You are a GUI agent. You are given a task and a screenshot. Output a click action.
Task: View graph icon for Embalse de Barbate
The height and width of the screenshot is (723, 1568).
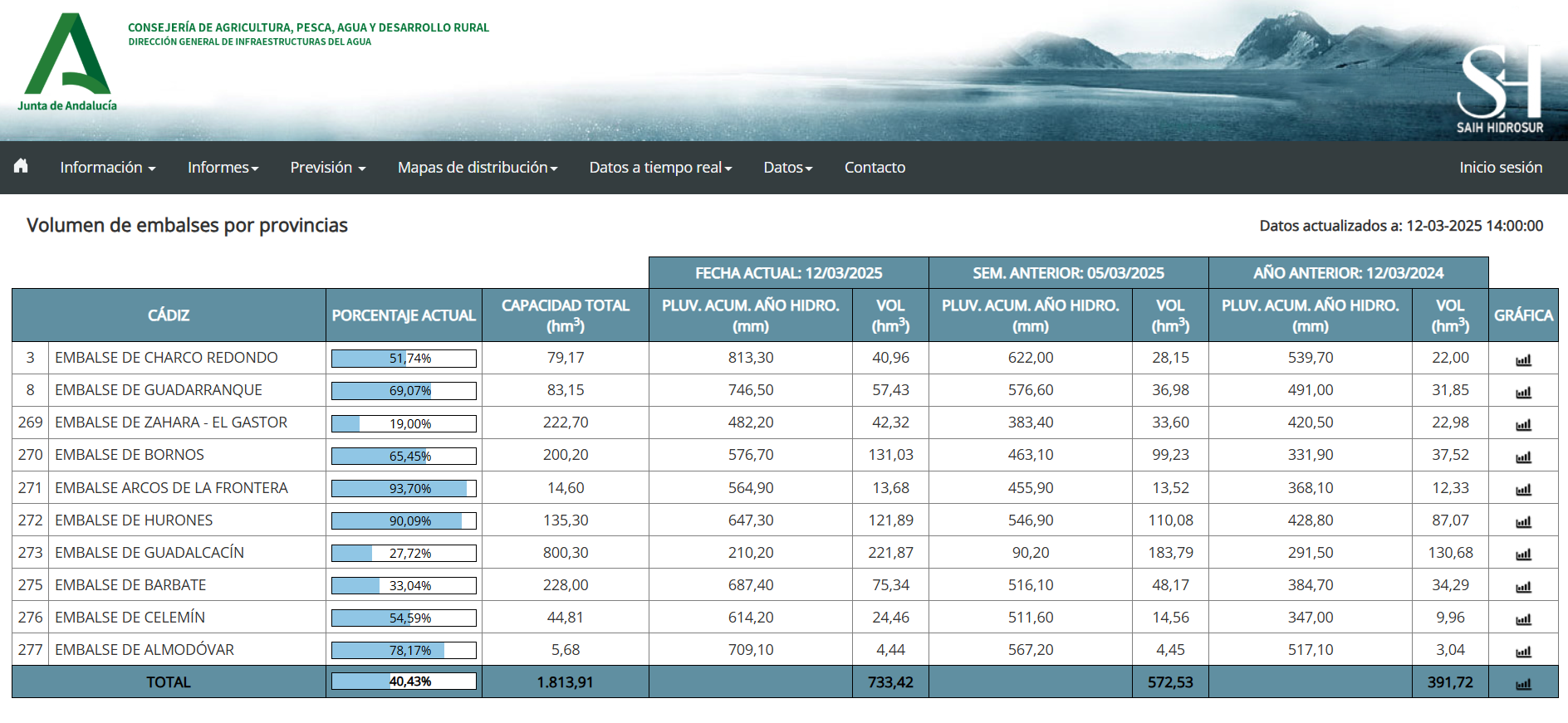coord(1523,586)
